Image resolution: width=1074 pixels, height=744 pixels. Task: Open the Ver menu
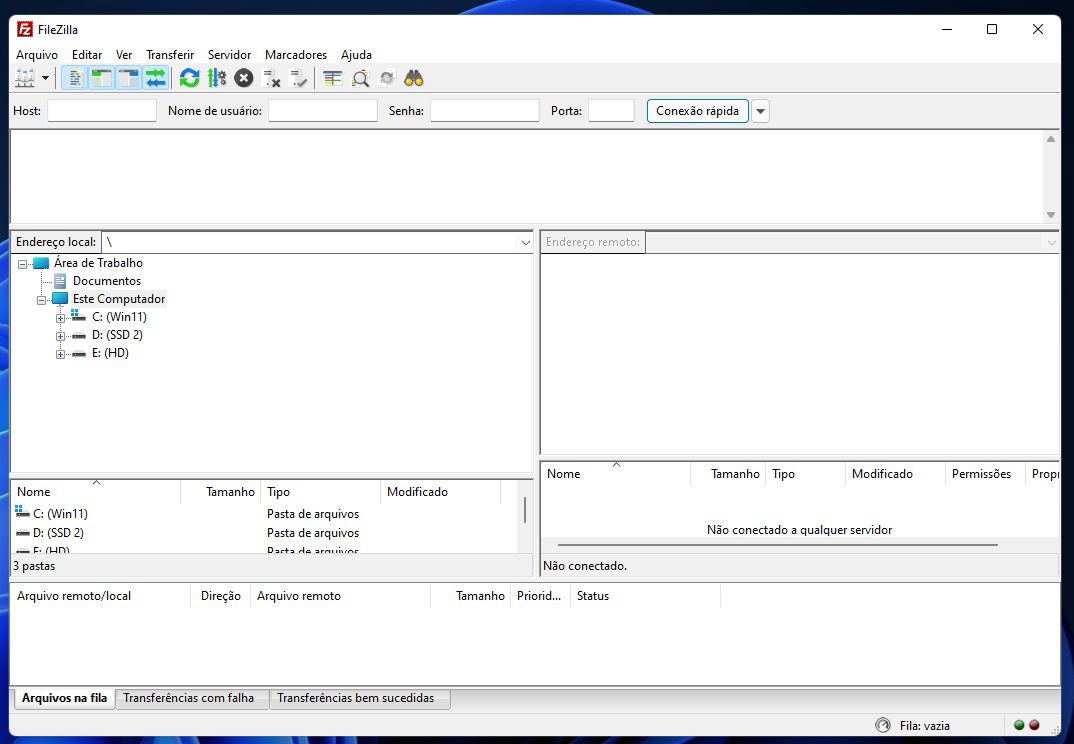(x=124, y=55)
